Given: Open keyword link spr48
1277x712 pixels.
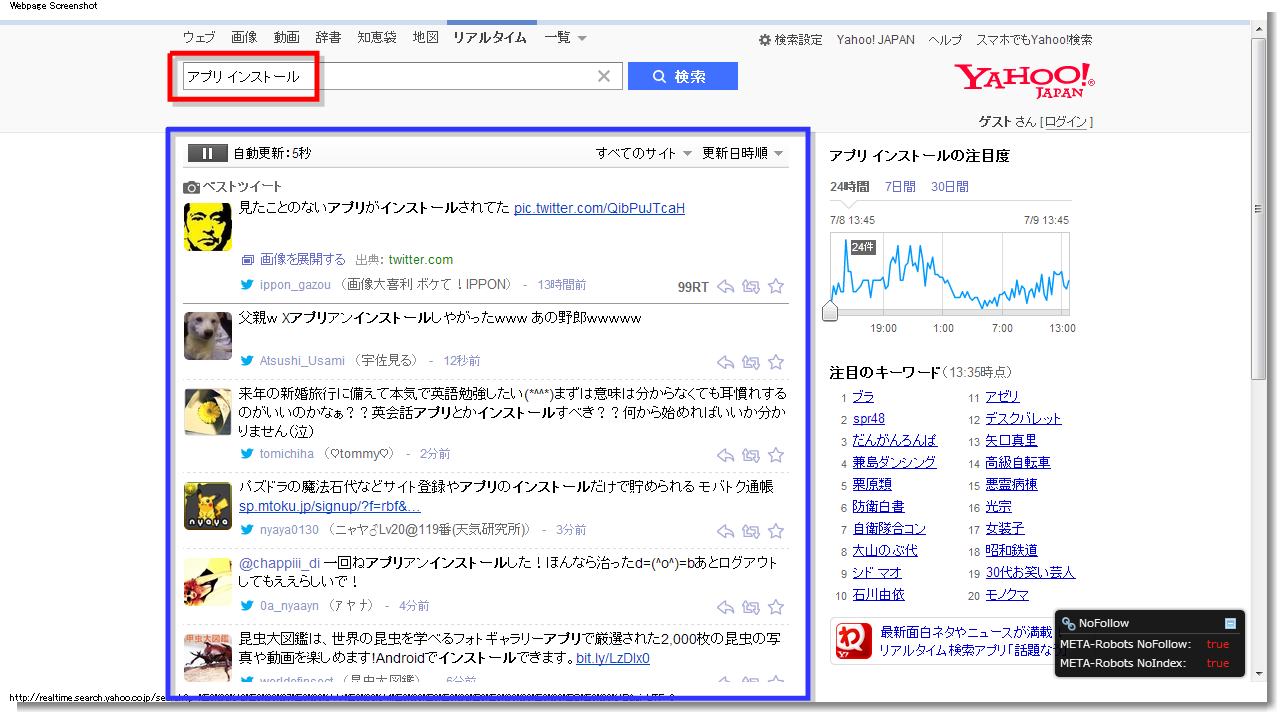Looking at the screenshot, I should (869, 418).
